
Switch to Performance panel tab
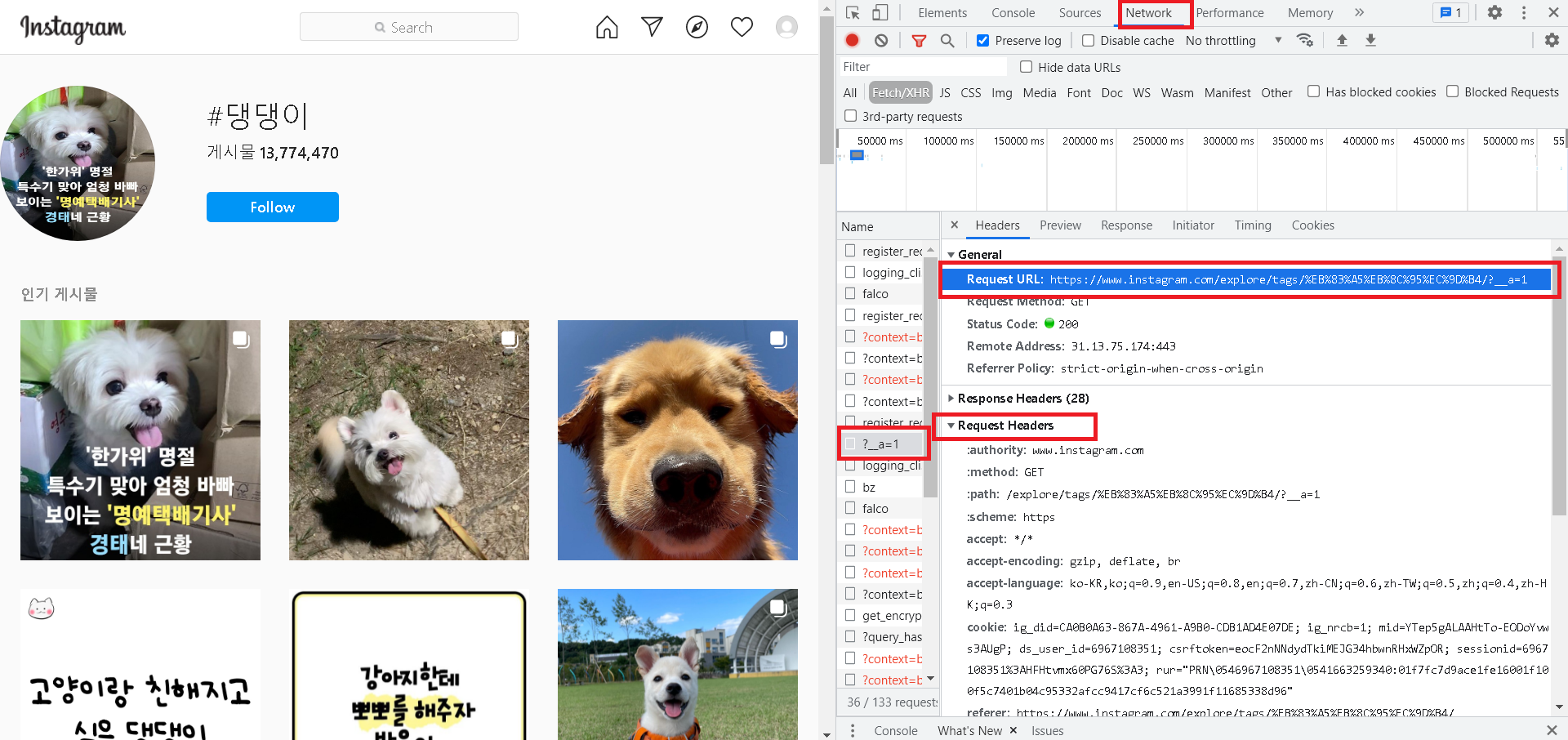coord(1229,12)
